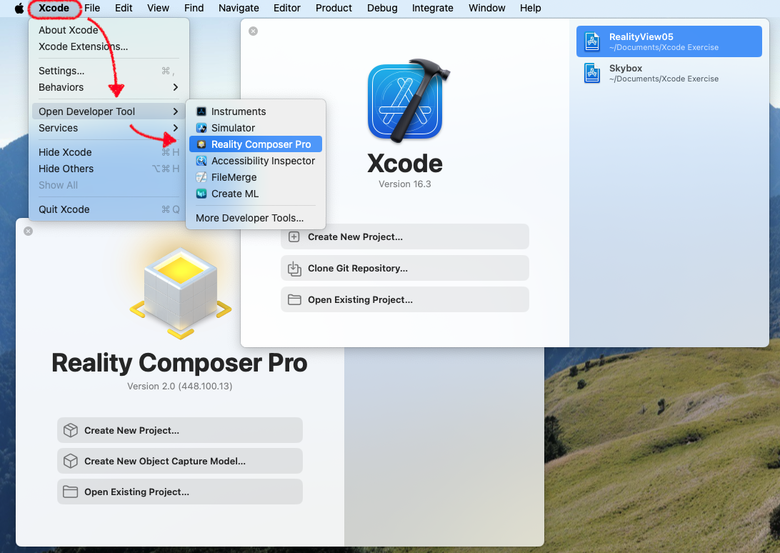Image resolution: width=780 pixels, height=553 pixels.
Task: Click Create New Project... in Reality Composer Pro
Action: (x=180, y=430)
